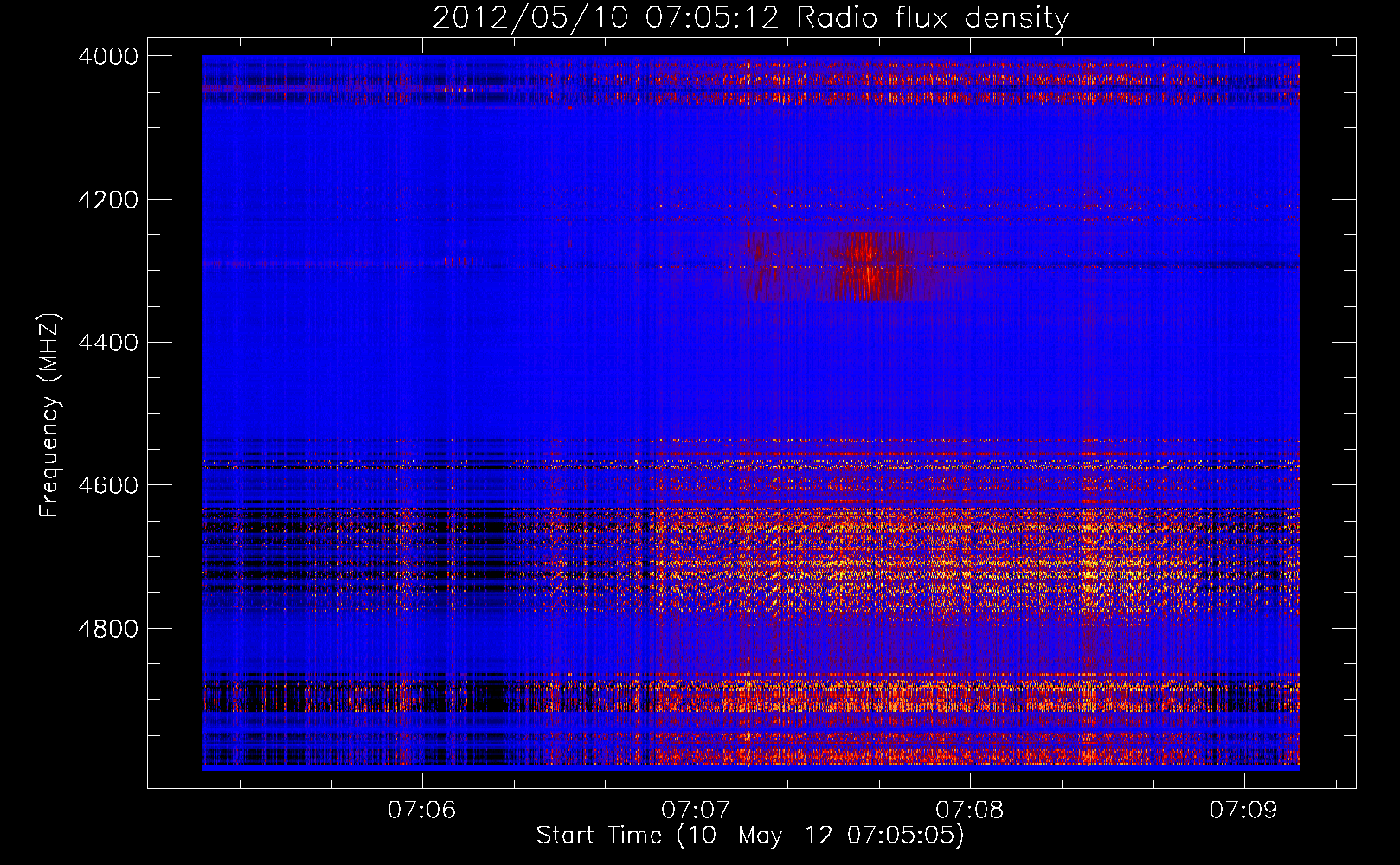This screenshot has width=1400, height=865.
Task: Click the 07:09 time axis label
Action: (1243, 811)
